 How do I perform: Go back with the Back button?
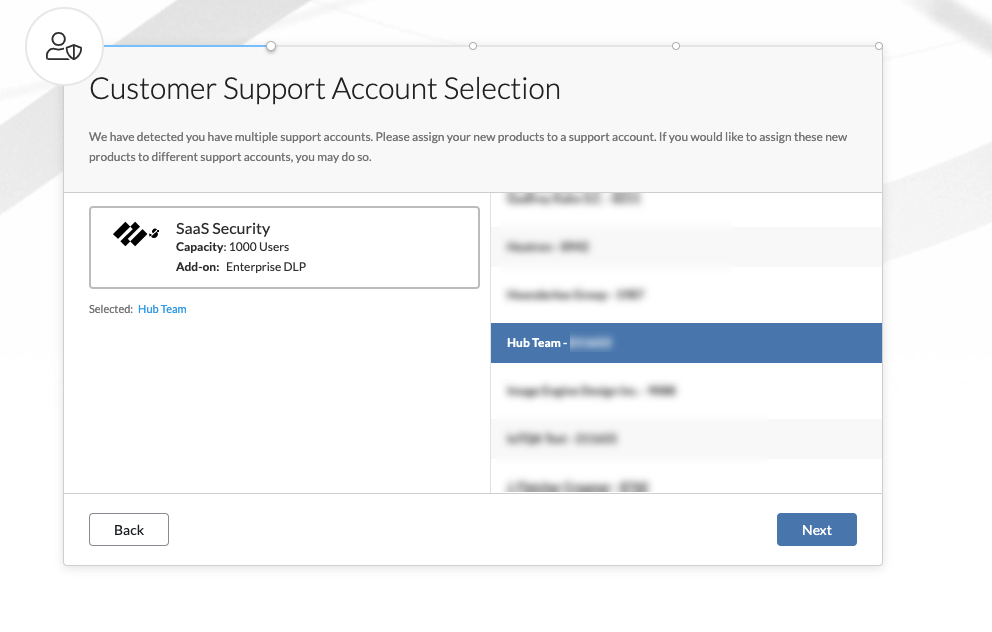129,530
